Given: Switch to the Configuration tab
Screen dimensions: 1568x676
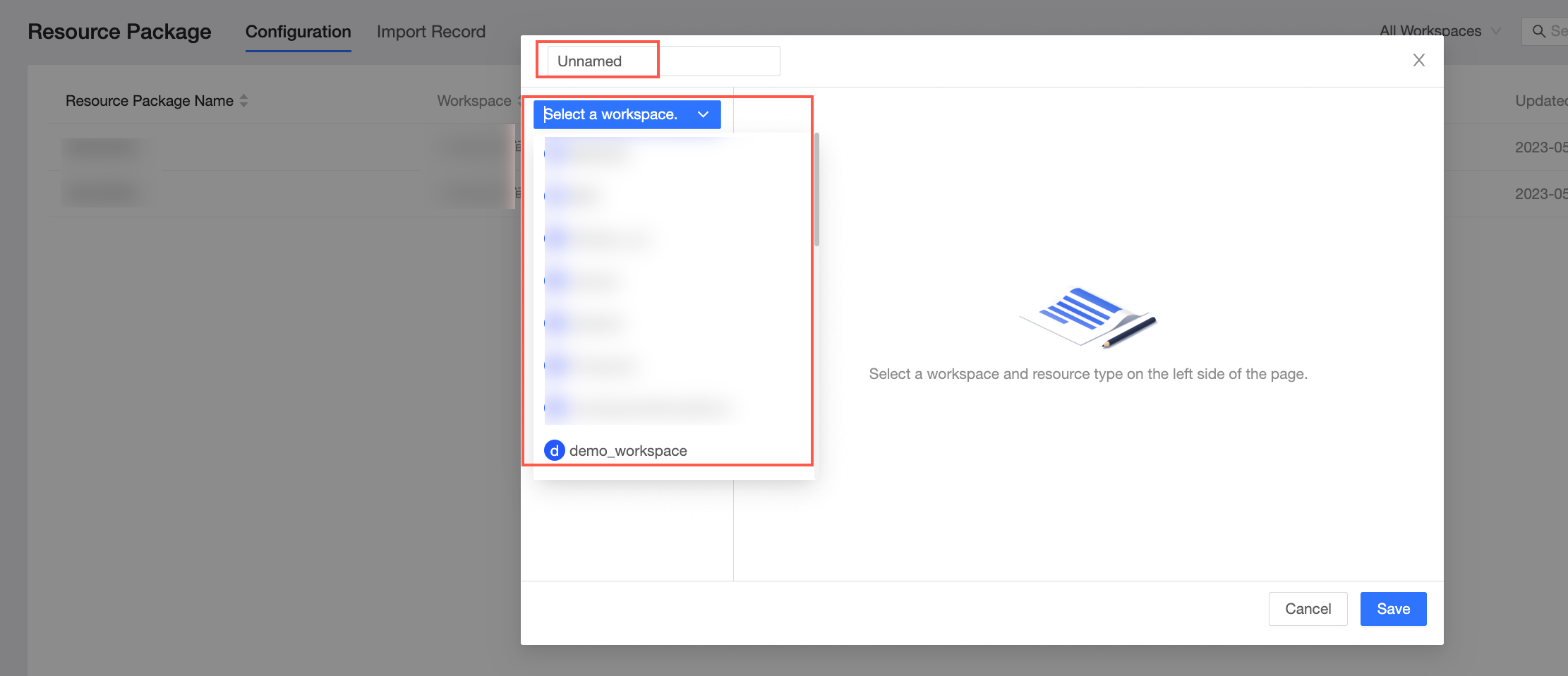Looking at the screenshot, I should pyautogui.click(x=298, y=32).
